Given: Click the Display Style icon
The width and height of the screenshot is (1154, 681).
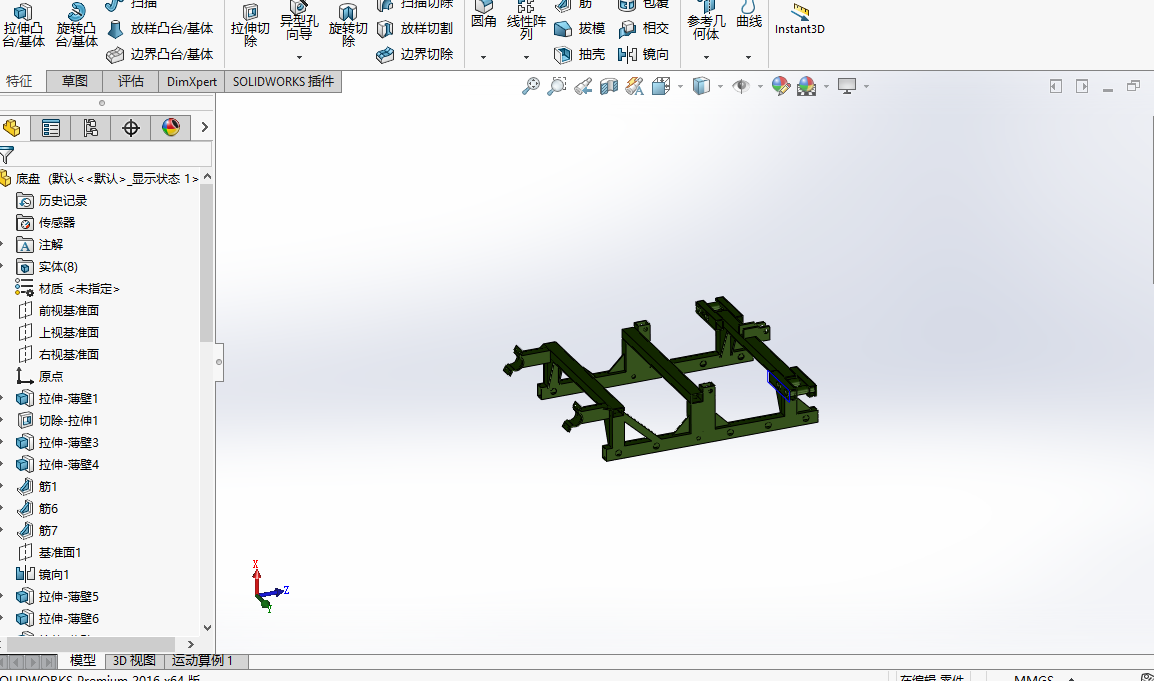Looking at the screenshot, I should click(701, 86).
